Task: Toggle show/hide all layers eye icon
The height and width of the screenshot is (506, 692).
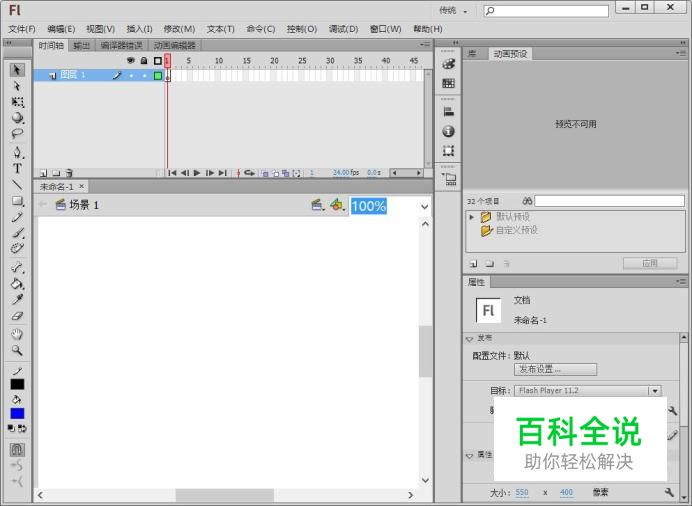Action: [x=131, y=60]
